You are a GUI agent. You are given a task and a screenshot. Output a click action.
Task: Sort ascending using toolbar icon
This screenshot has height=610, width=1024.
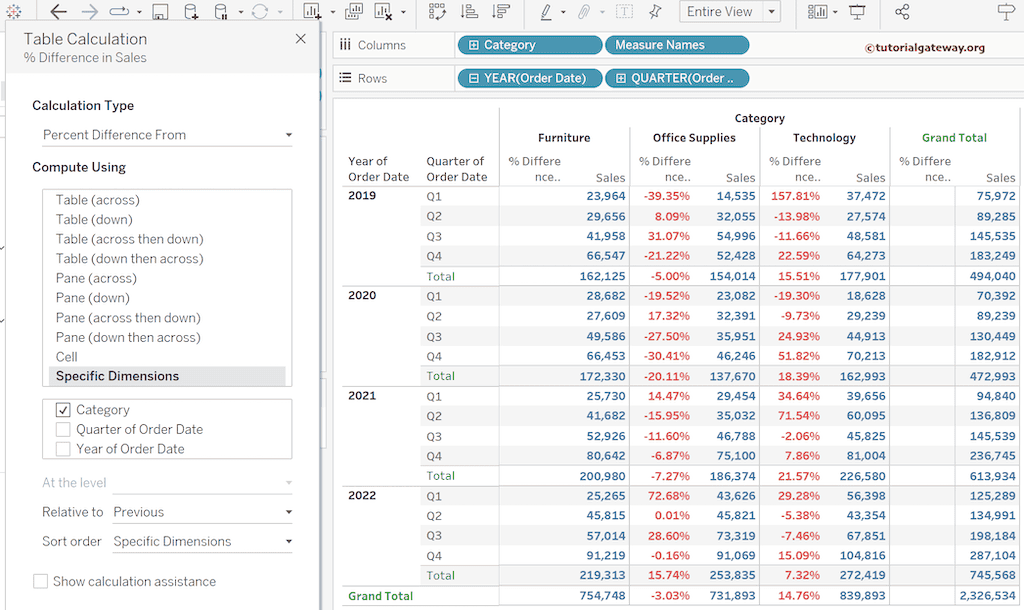(x=469, y=12)
